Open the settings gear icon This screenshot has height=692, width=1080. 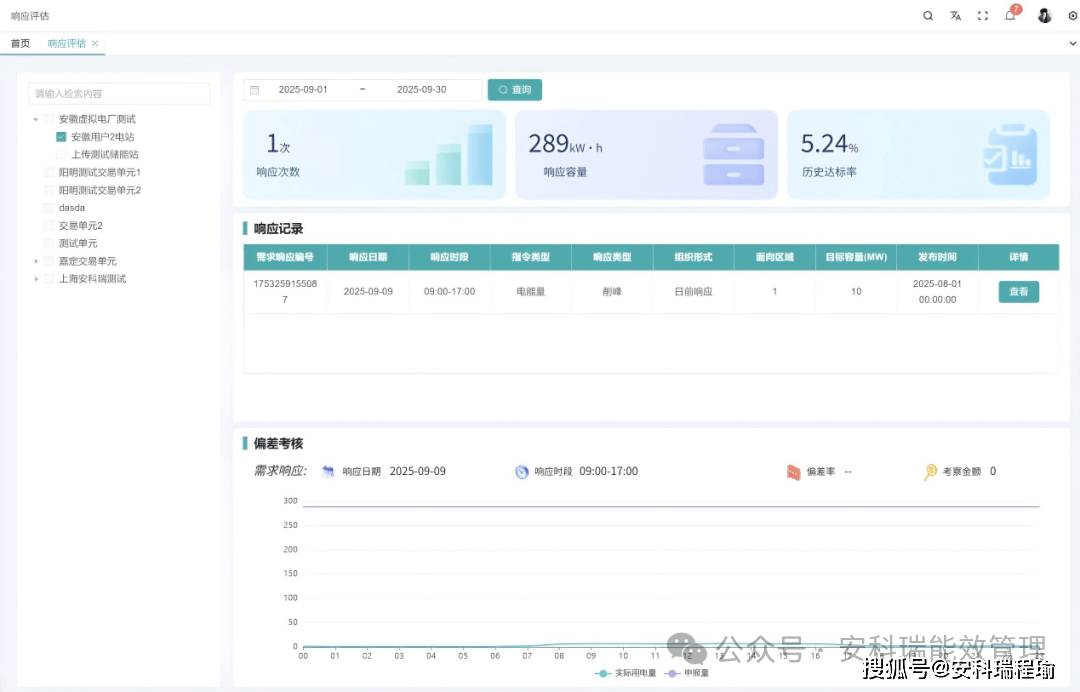(x=1073, y=16)
